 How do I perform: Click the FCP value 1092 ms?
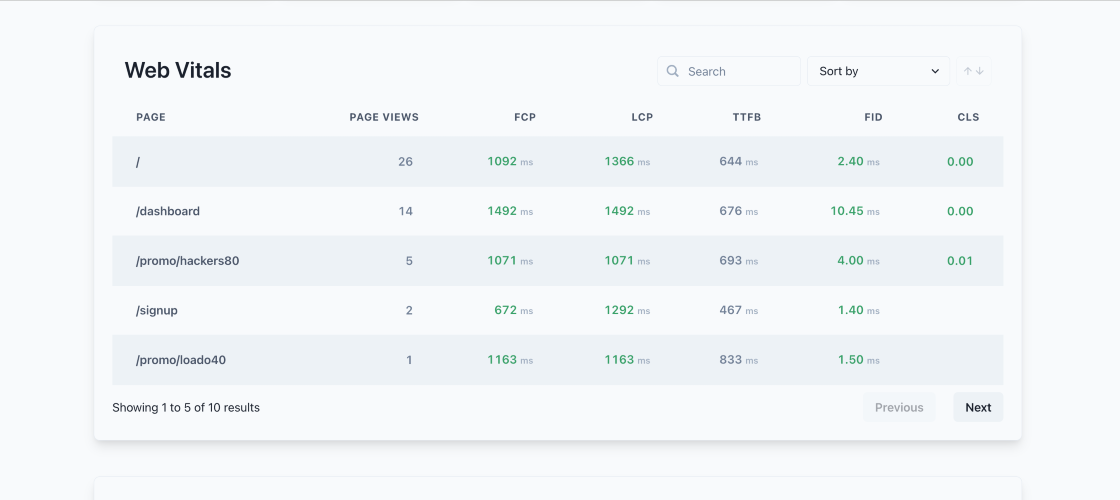coord(510,161)
